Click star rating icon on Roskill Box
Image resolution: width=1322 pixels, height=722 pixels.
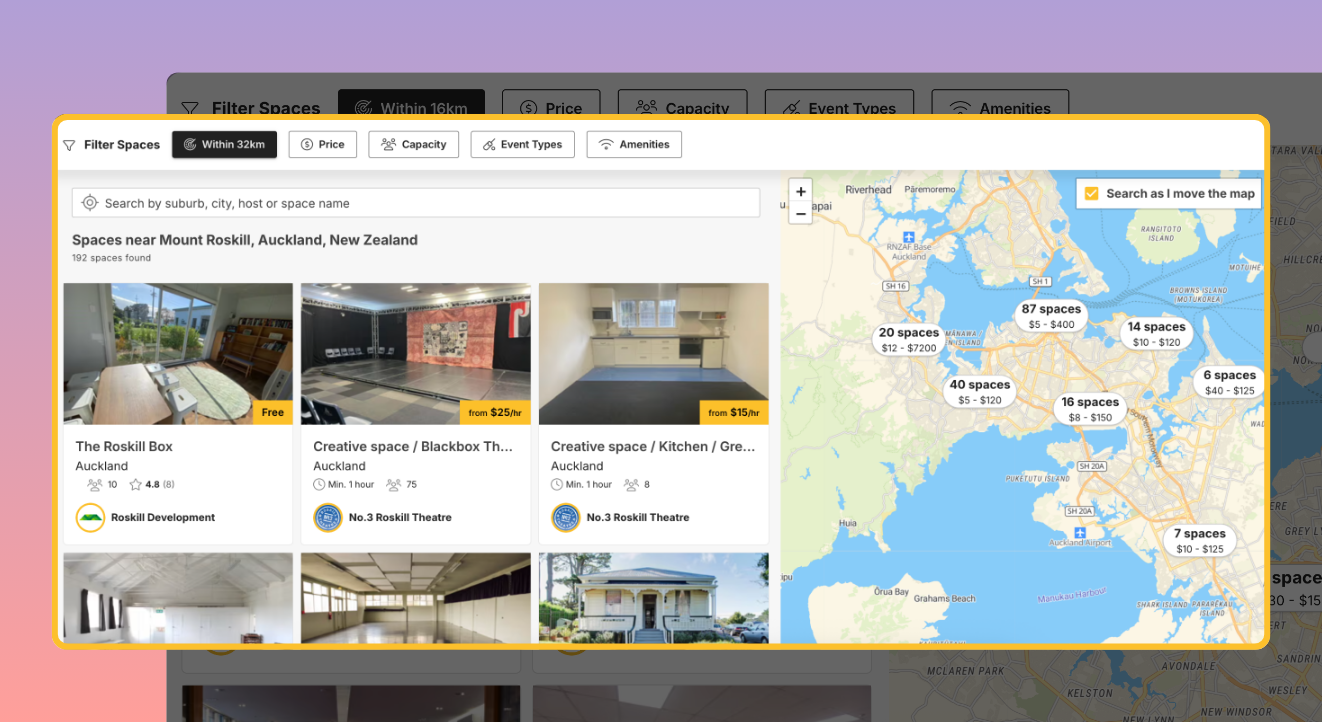tap(135, 485)
